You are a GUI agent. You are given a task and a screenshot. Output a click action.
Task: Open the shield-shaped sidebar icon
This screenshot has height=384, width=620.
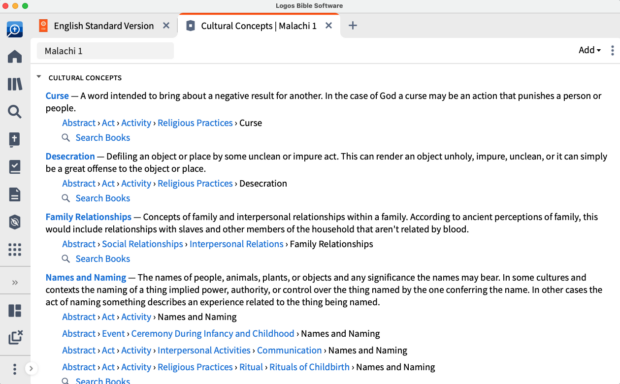[x=15, y=222]
